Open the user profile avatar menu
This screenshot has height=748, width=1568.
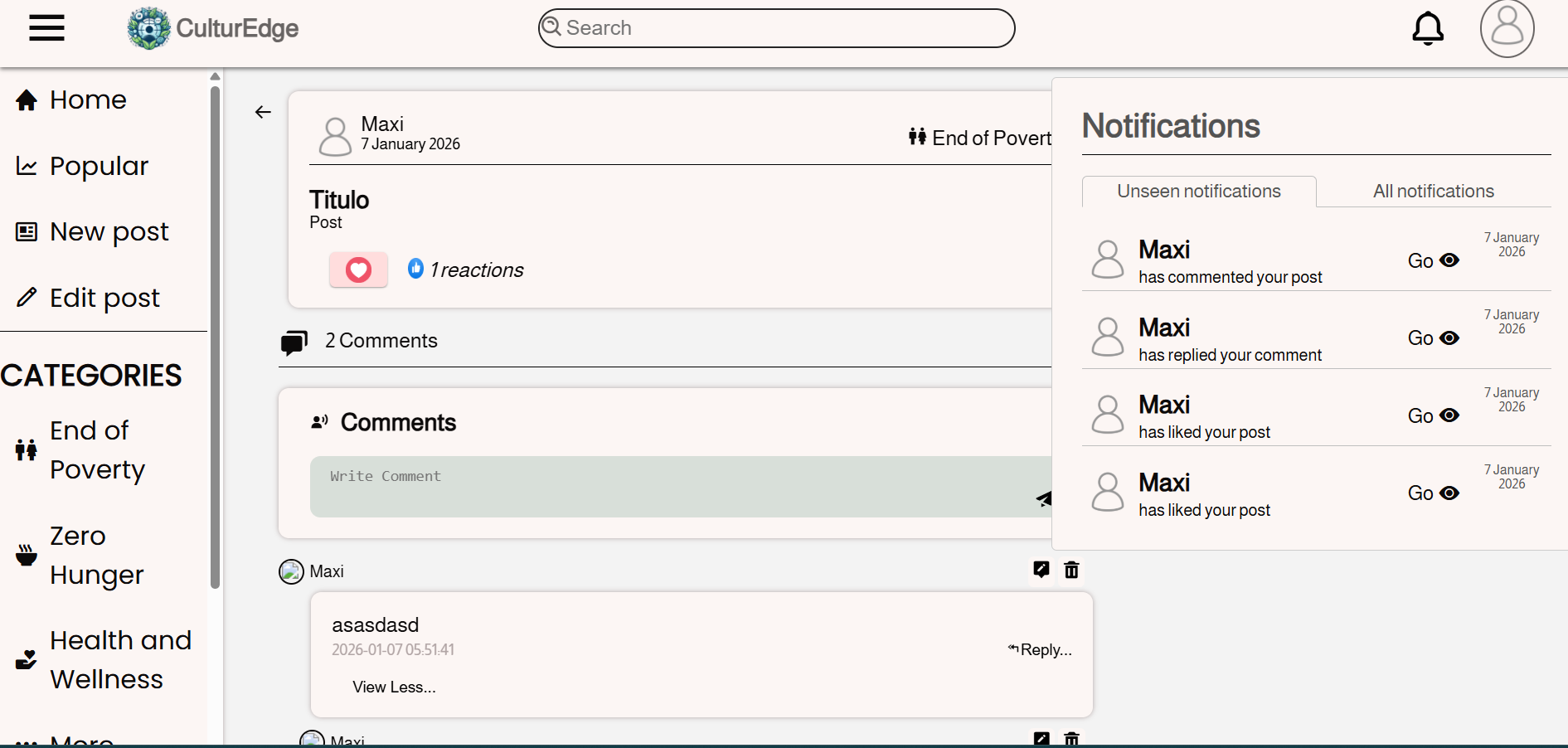pyautogui.click(x=1506, y=28)
